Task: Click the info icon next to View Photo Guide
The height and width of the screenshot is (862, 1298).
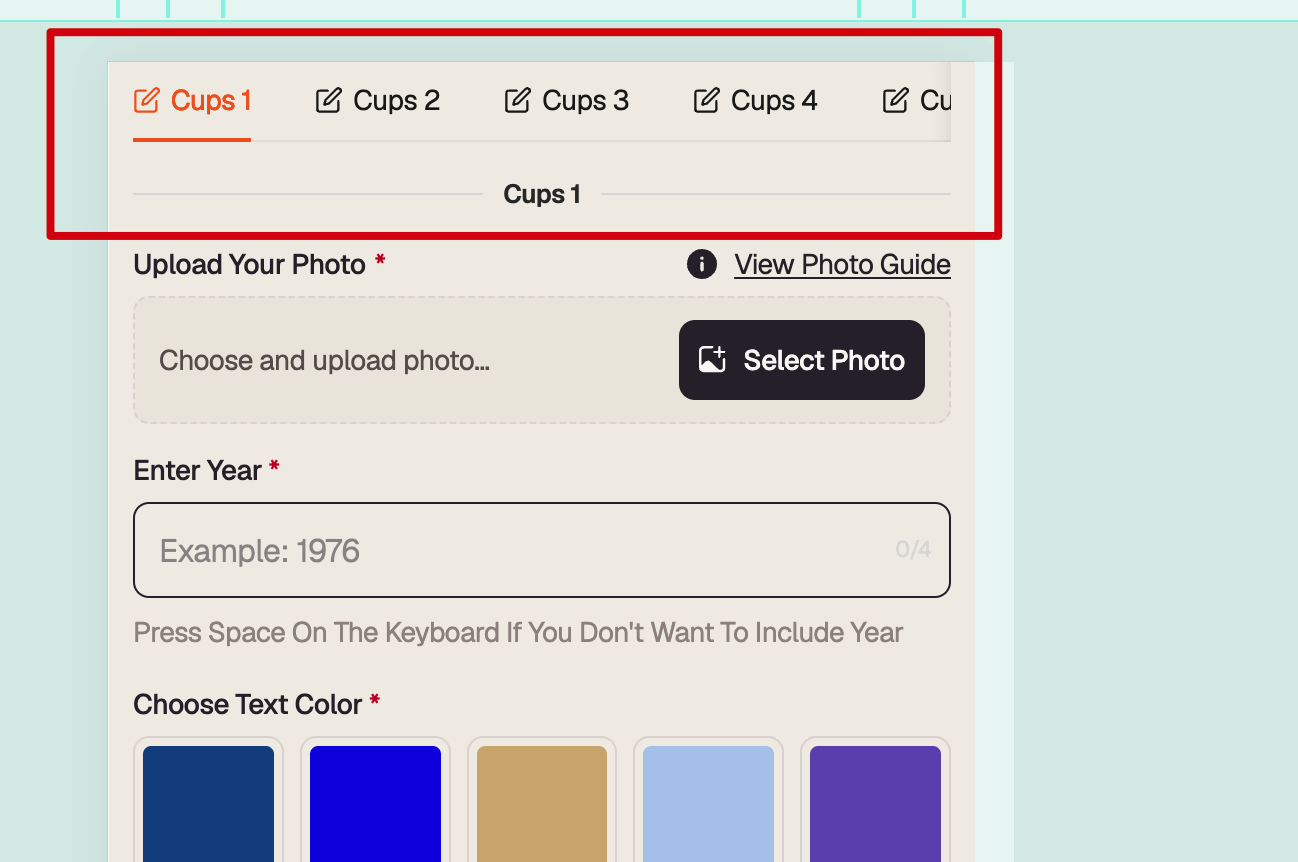Action: click(x=702, y=265)
